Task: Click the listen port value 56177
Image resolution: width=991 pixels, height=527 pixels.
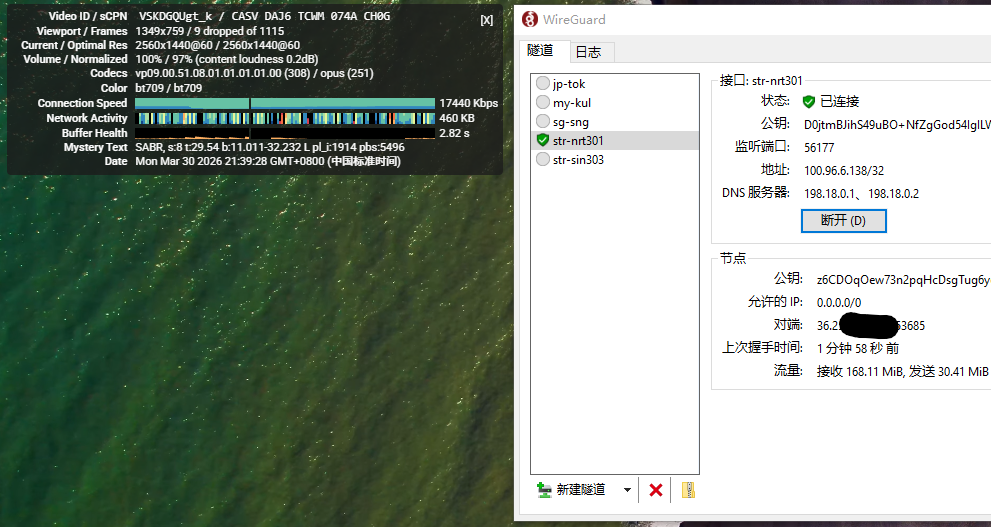Action: (819, 148)
